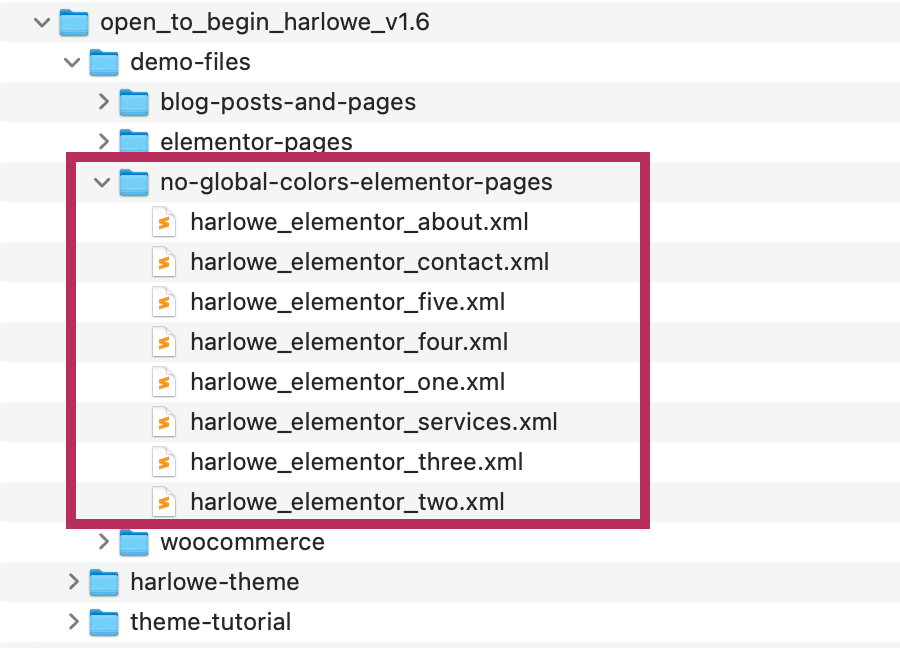Click the blog-posts-and-pages folder icon
Image resolution: width=900 pixels, height=648 pixels.
134,101
